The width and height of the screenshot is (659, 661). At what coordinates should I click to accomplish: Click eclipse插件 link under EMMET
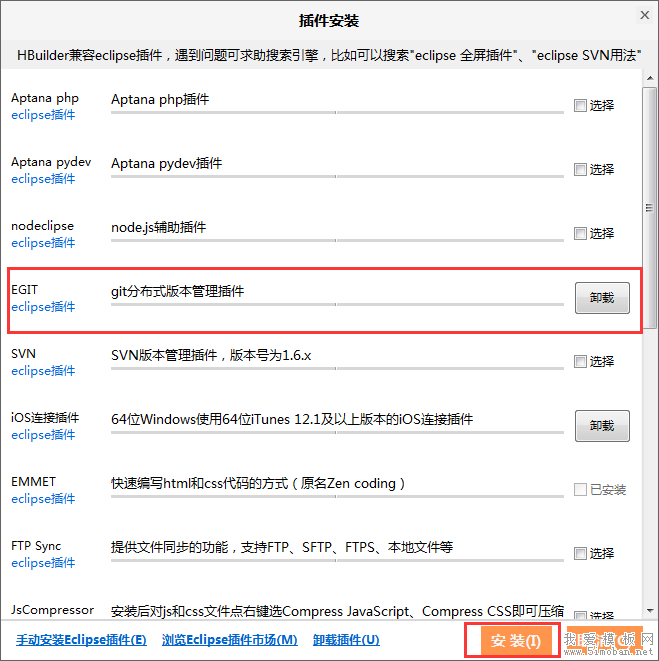click(x=43, y=499)
